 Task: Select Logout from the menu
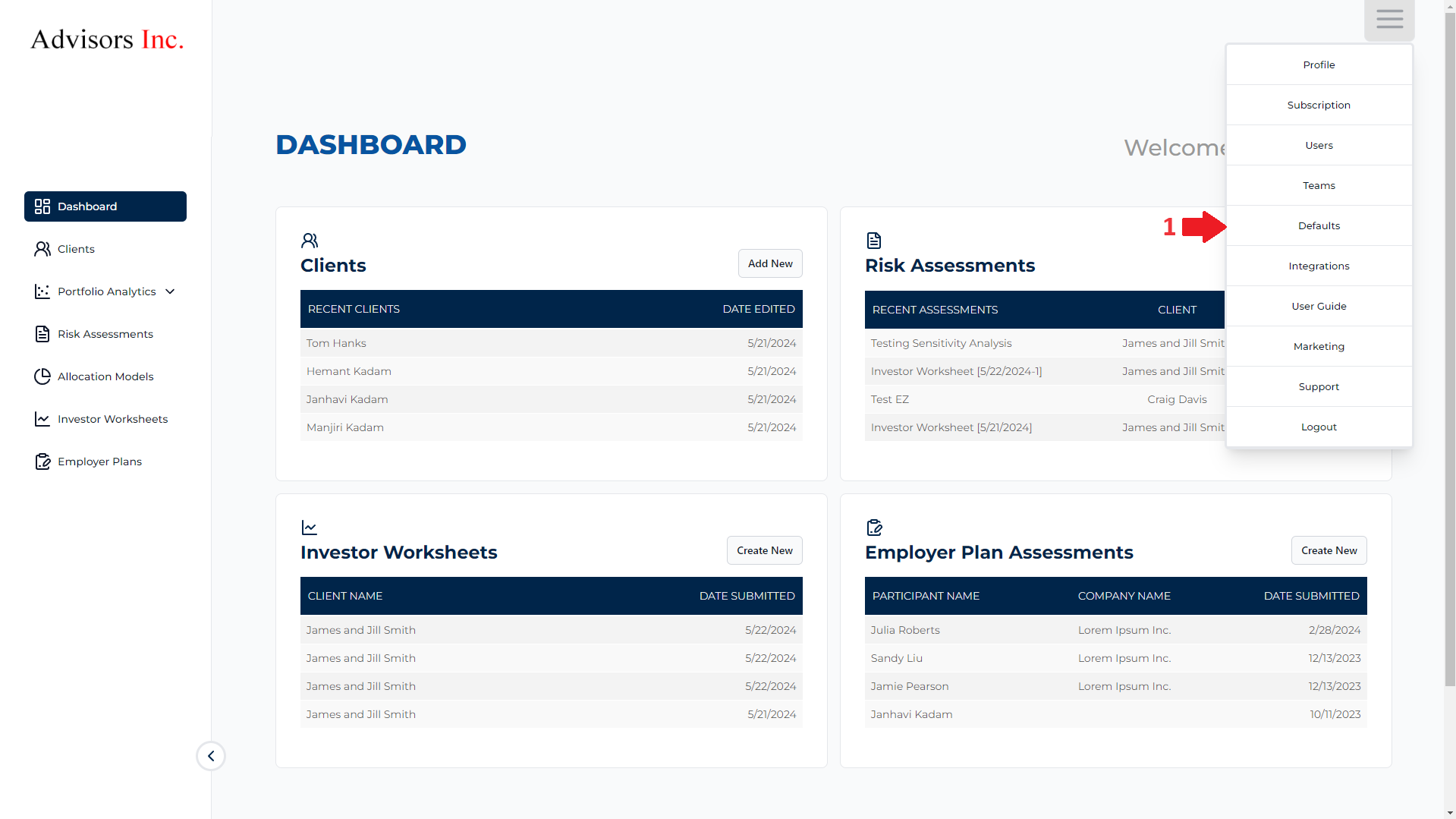coord(1319,427)
